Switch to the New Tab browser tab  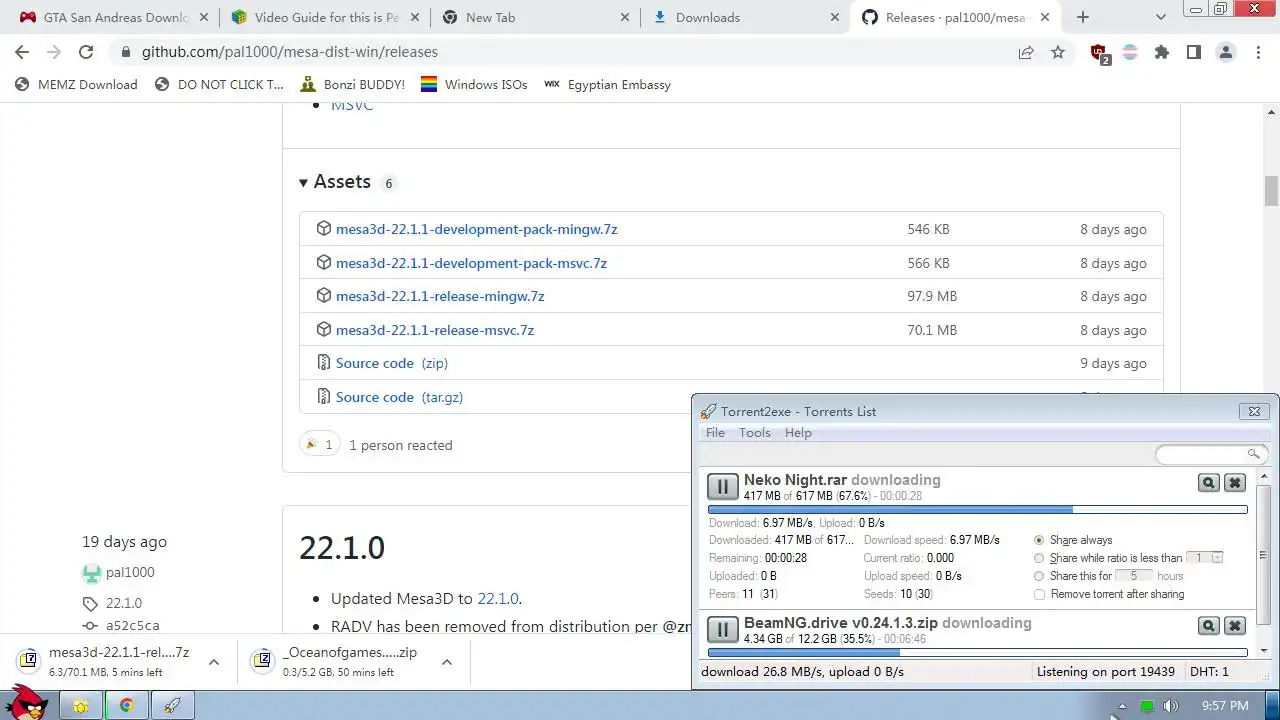(535, 17)
